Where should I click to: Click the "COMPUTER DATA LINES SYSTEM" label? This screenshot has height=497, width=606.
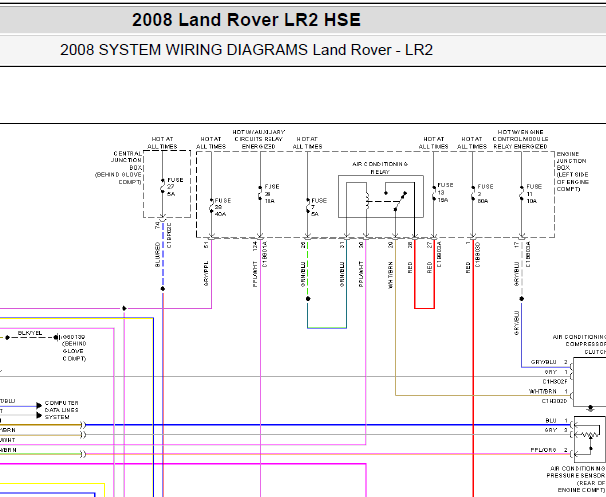tap(61, 410)
